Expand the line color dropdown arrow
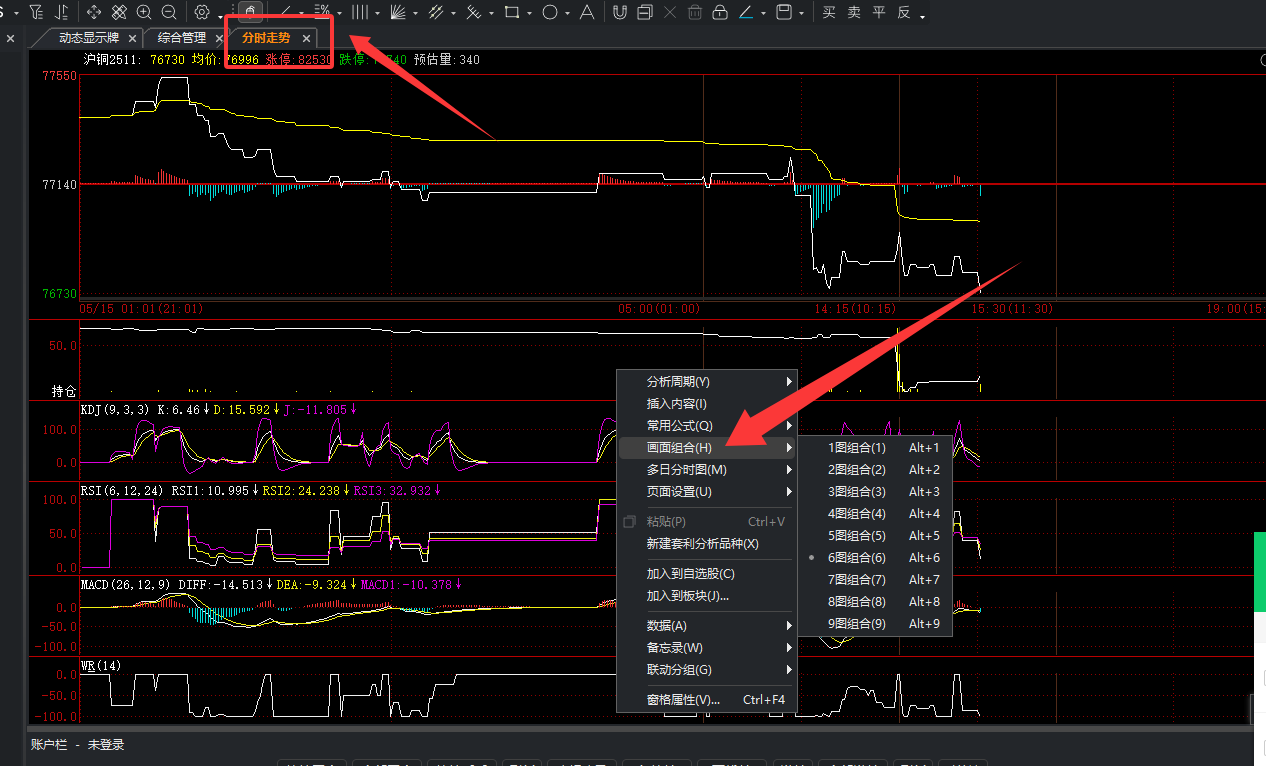1266x766 pixels. (763, 13)
